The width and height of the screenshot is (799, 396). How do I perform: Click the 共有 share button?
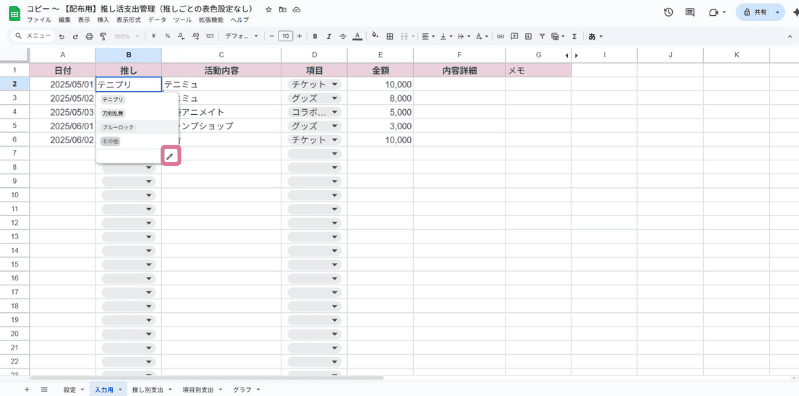click(x=756, y=12)
